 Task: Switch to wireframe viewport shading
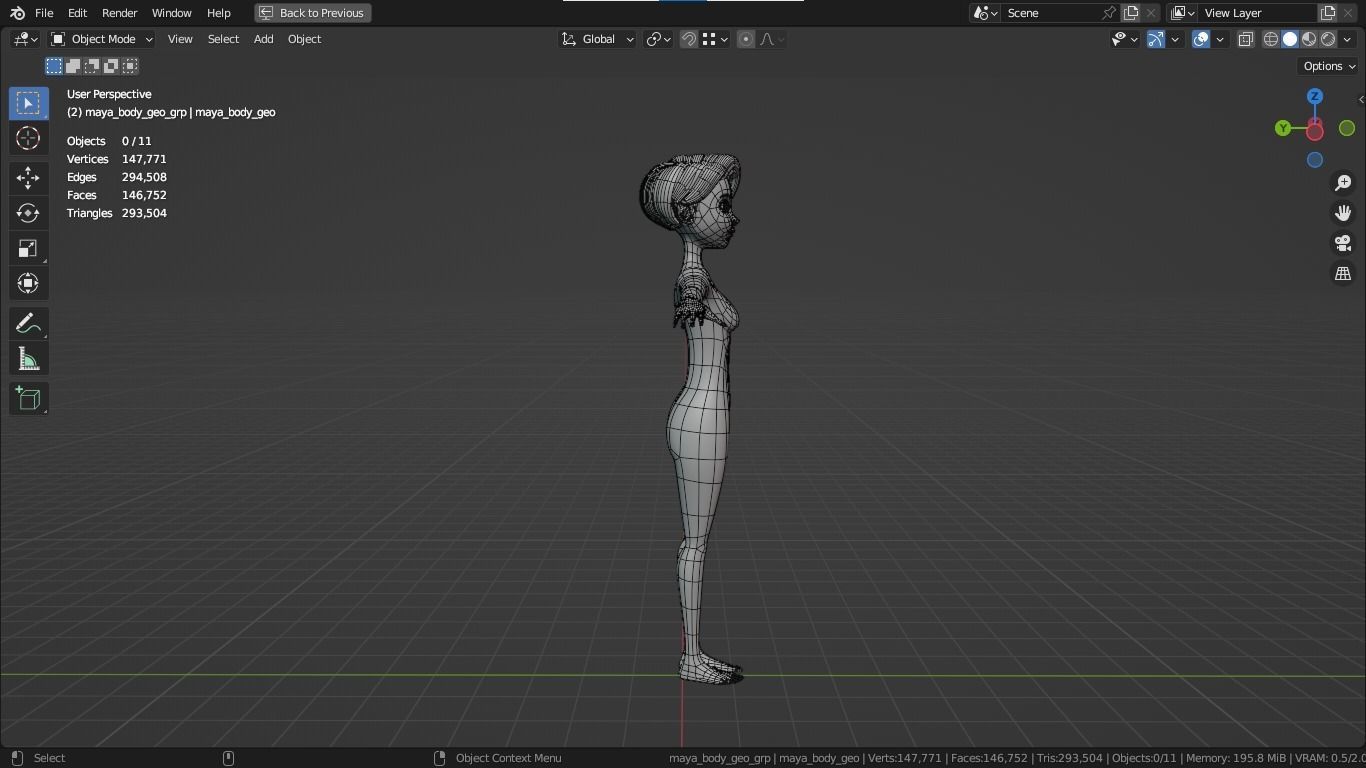[x=1271, y=39]
